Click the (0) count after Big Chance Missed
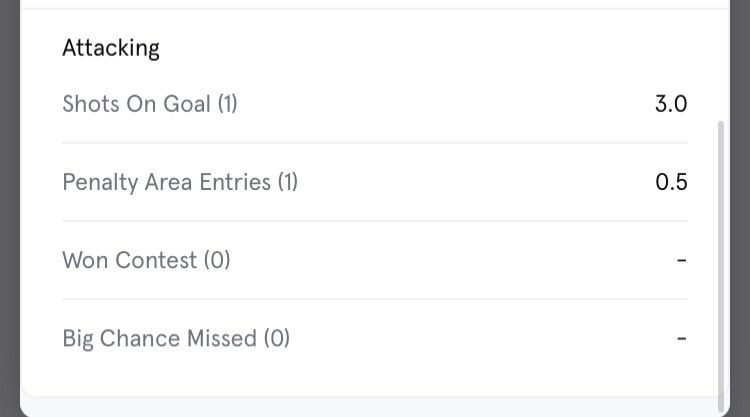 coord(277,338)
